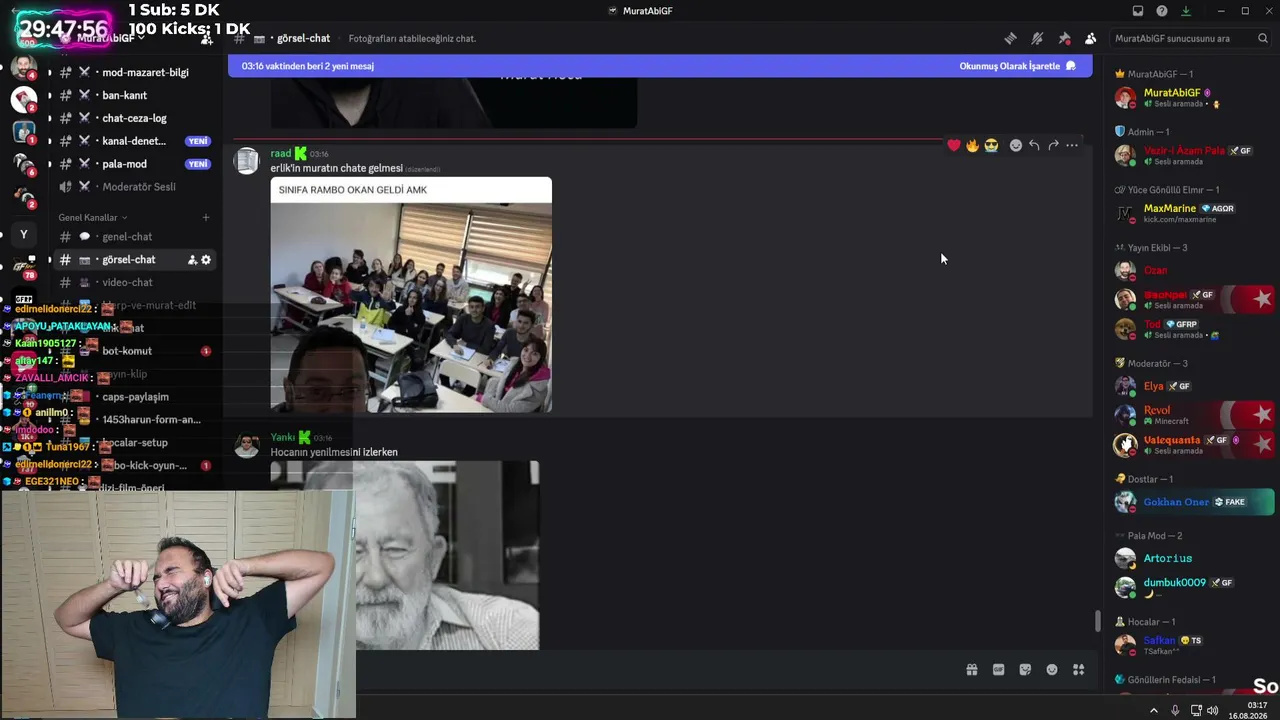Viewport: 1280px width, 720px height.
Task: Open the gift icon in message bar
Action: (x=971, y=670)
